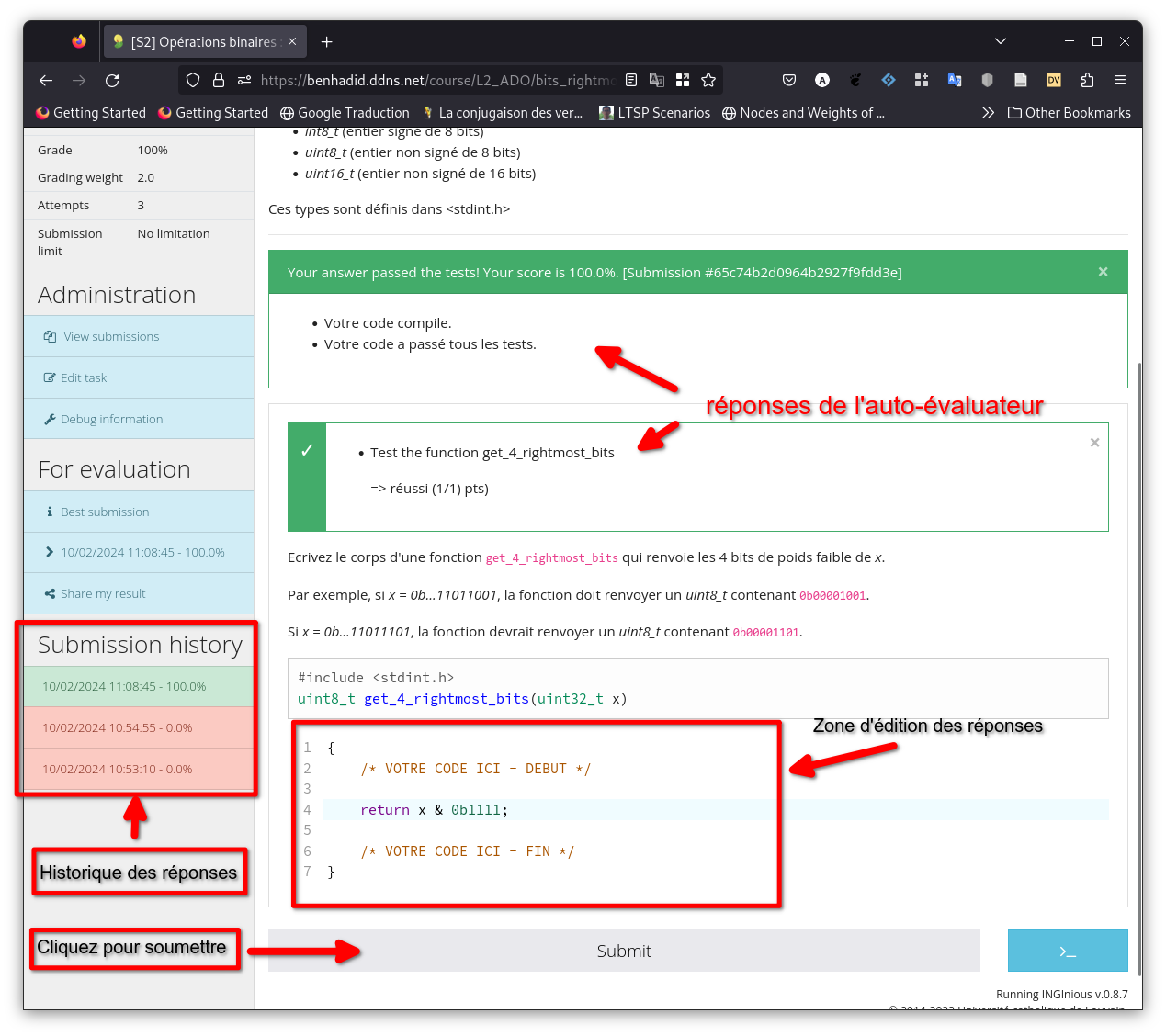Image resolution: width=1166 pixels, height=1036 pixels.
Task: Click Best submission link
Action: [x=139, y=512]
